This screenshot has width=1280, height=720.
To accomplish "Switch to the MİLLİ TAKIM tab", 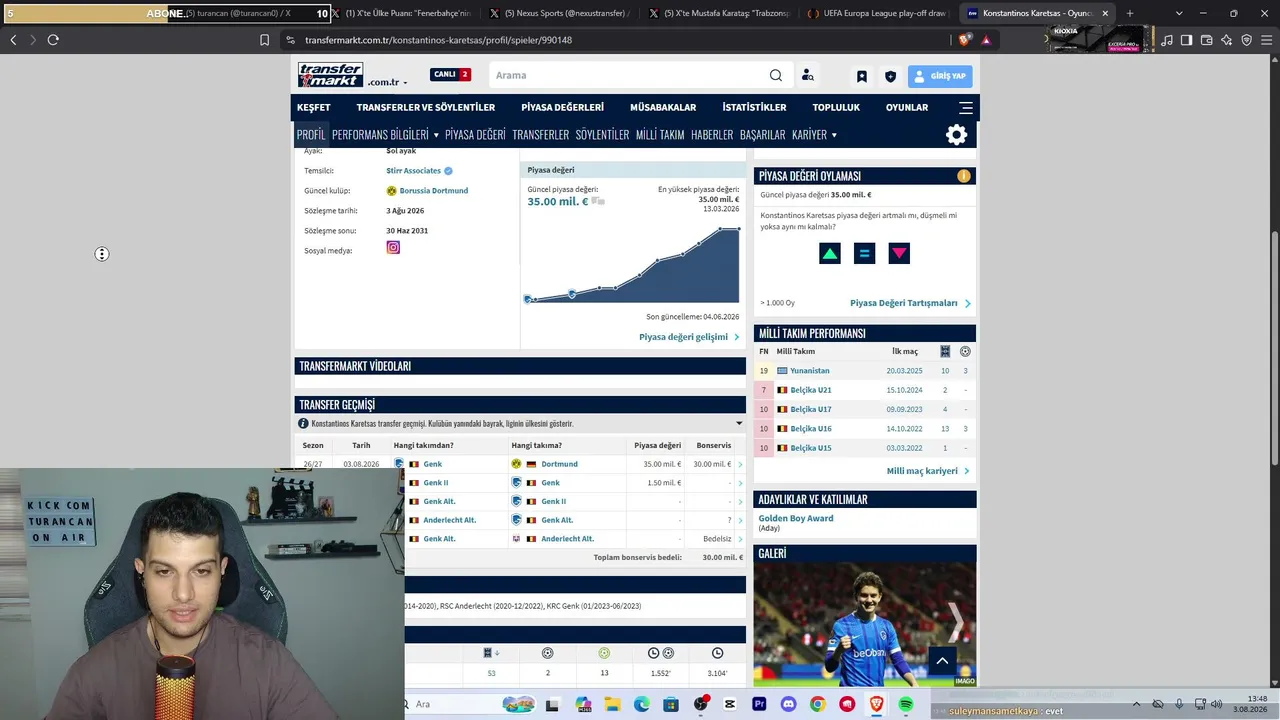I will [x=660, y=134].
